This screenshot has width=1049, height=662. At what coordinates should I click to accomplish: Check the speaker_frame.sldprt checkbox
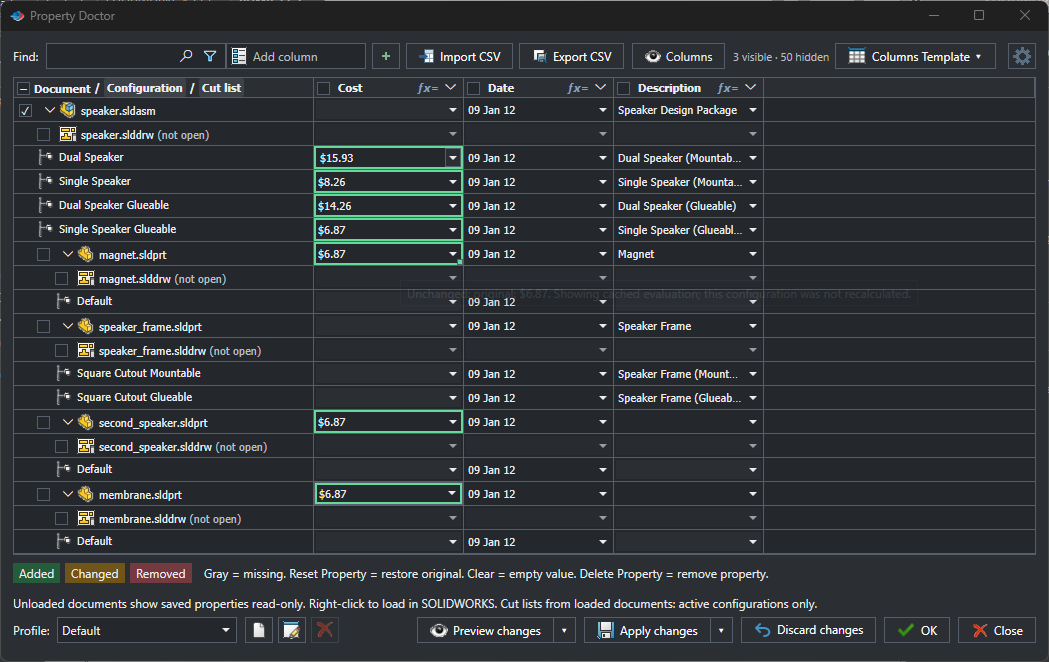[43, 326]
